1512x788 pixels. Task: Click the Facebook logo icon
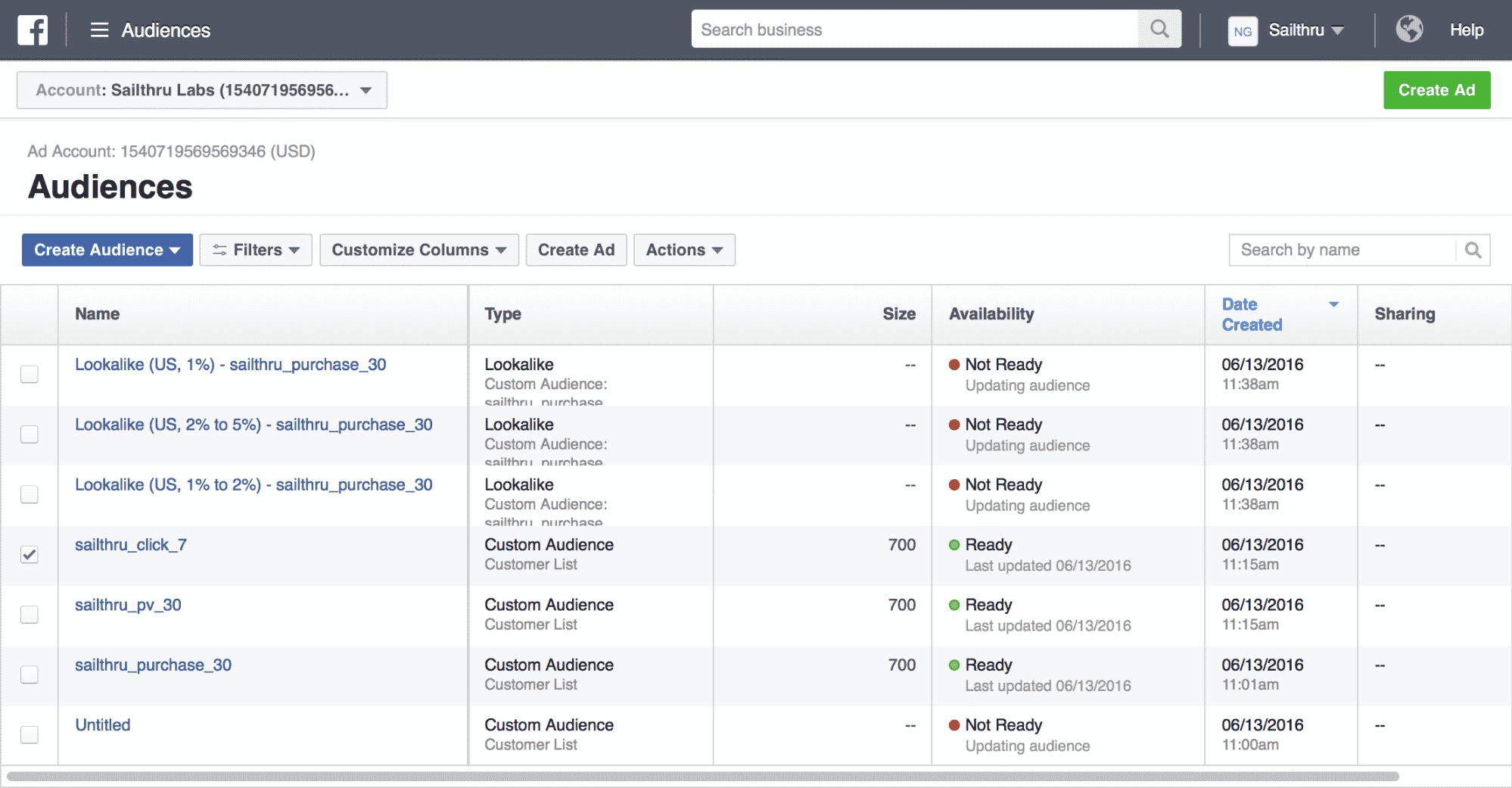click(x=33, y=30)
